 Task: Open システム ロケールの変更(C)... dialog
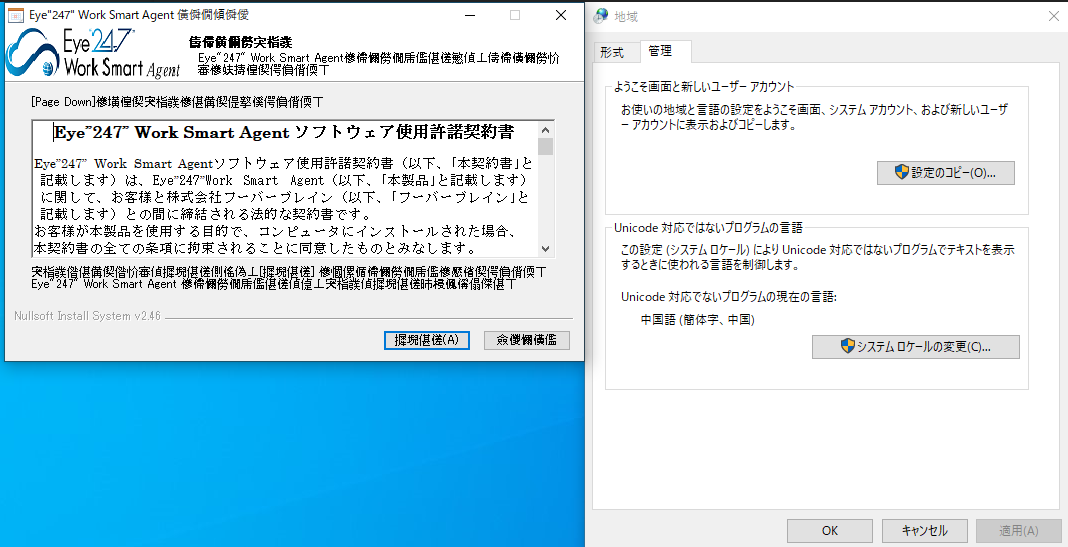[915, 347]
